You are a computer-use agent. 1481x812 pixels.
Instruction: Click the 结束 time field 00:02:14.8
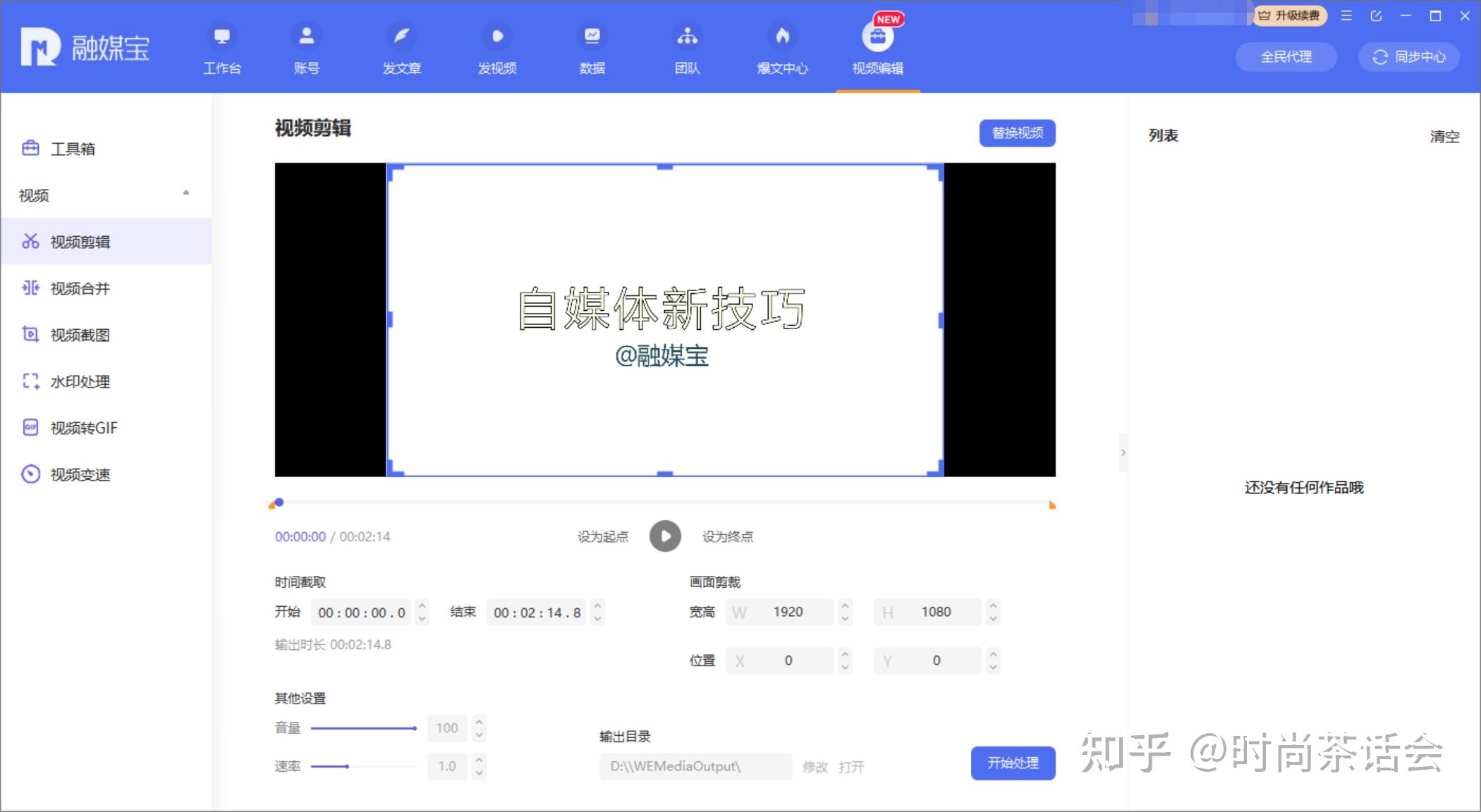tap(537, 613)
